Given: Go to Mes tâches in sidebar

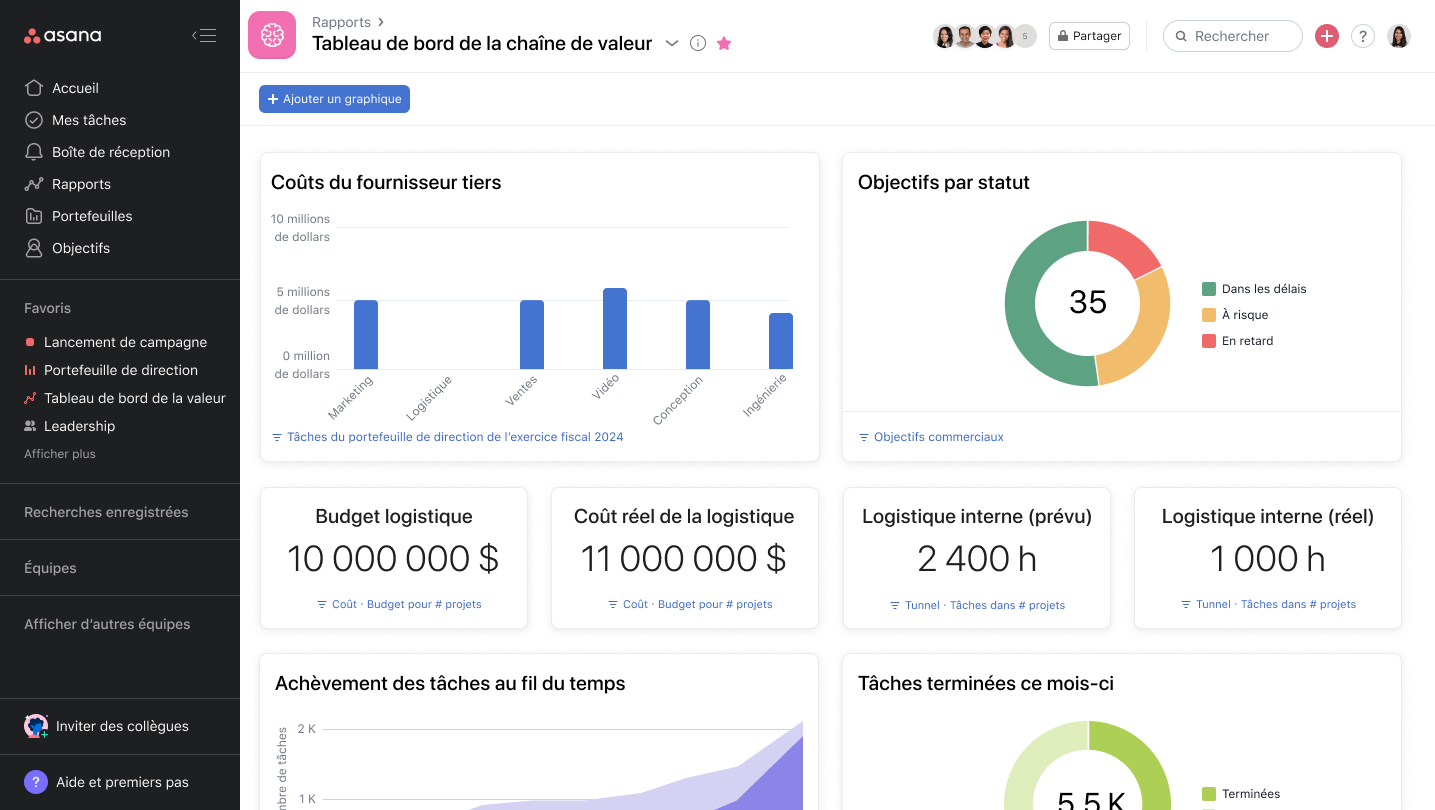Looking at the screenshot, I should coord(89,120).
